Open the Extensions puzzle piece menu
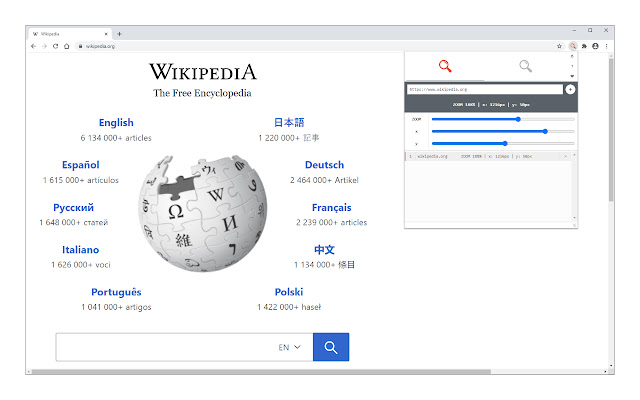Image resolution: width=640 pixels, height=400 pixels. (x=584, y=46)
